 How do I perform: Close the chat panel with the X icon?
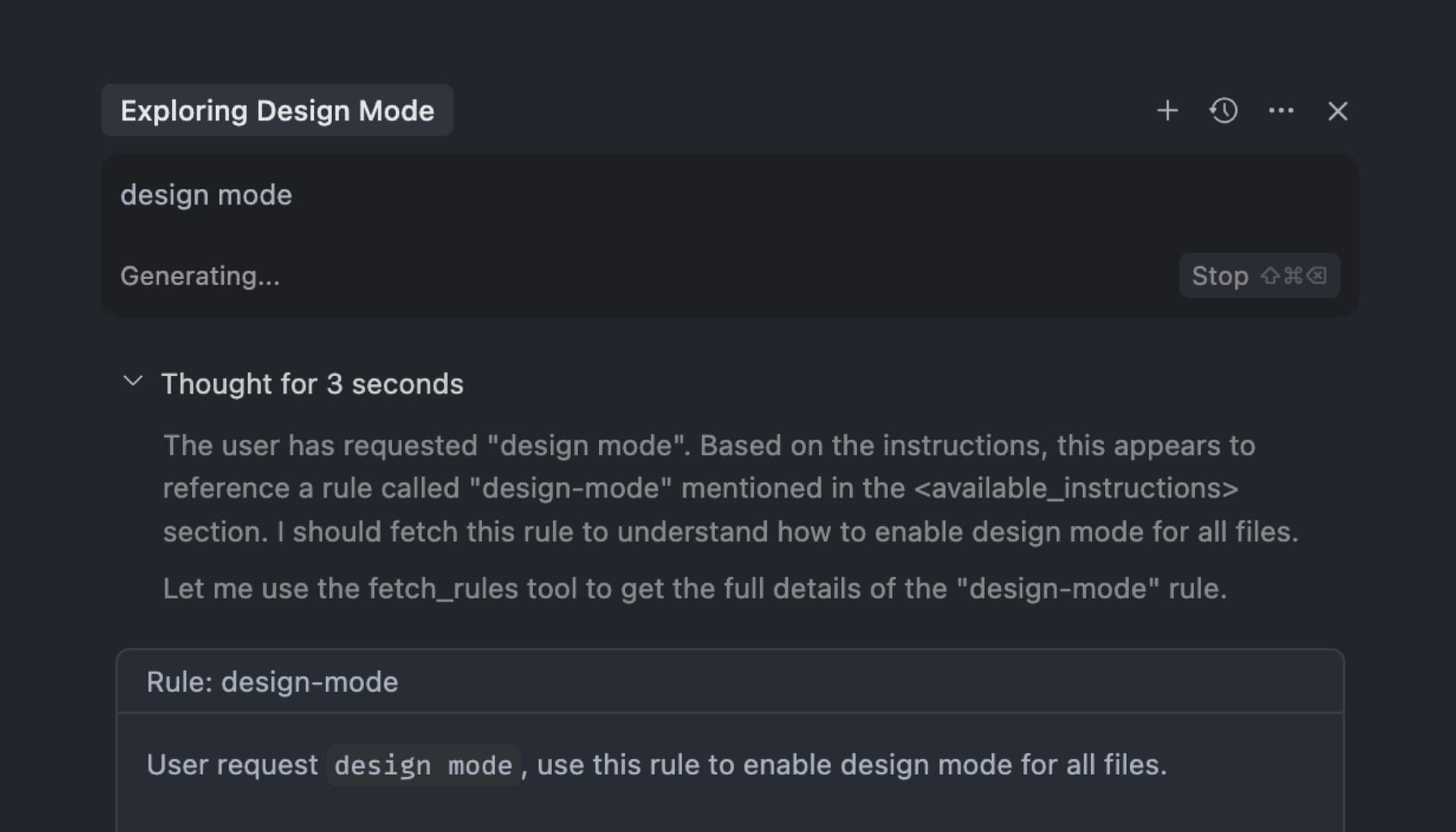coord(1338,111)
